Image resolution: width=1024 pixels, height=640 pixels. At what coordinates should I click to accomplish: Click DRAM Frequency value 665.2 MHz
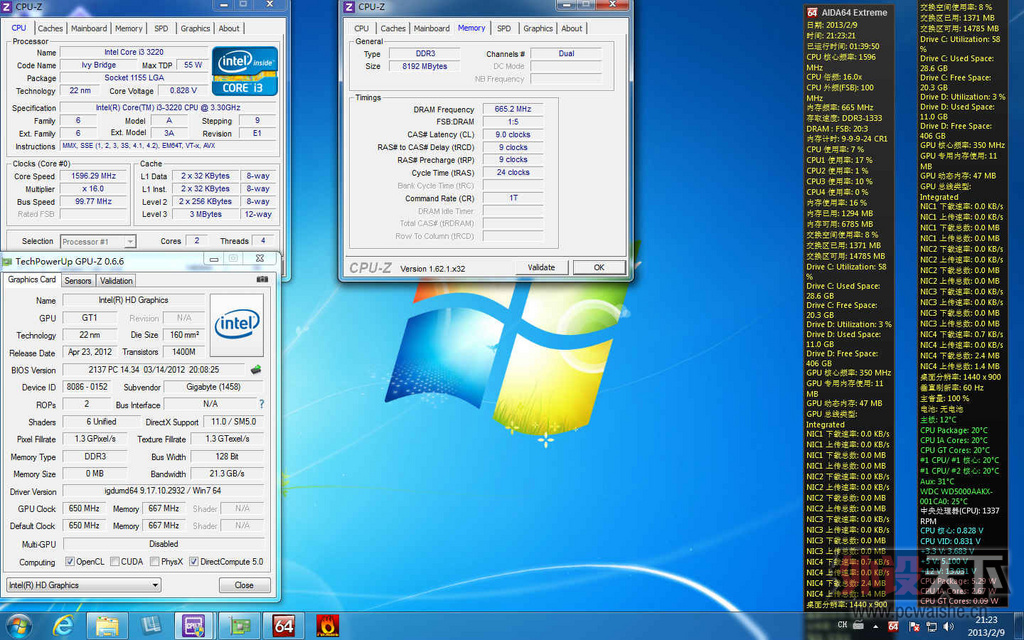click(513, 109)
